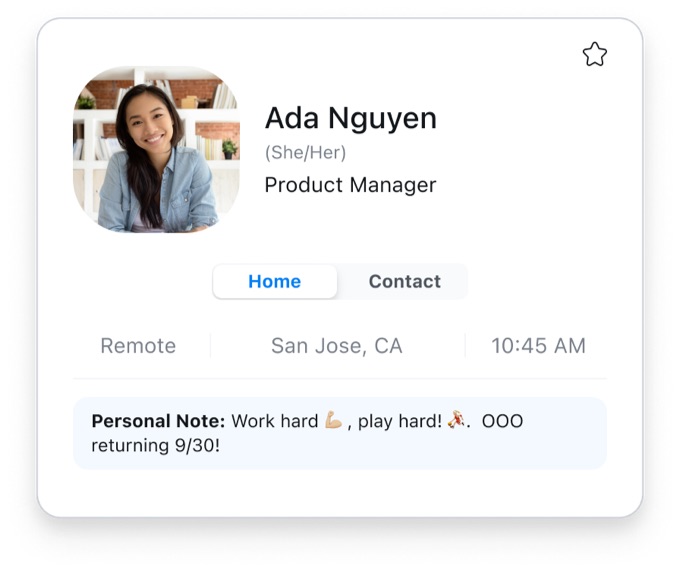The height and width of the screenshot is (573, 680).
Task: Click the party popper emoji in the note
Action: 455,421
